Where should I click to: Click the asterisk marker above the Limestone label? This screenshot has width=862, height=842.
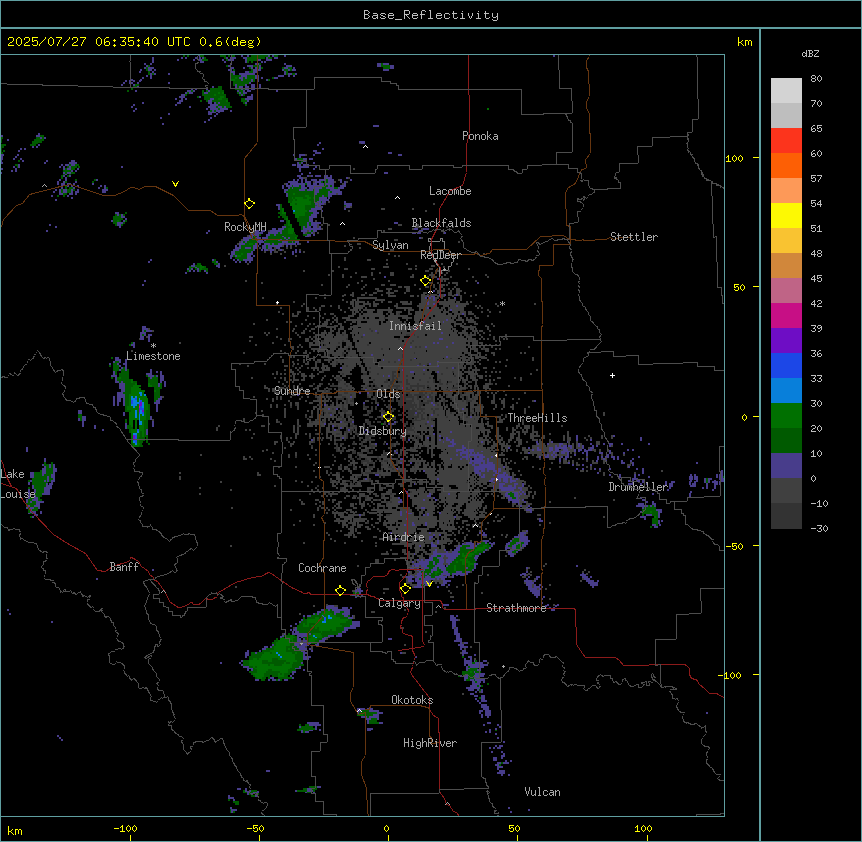(x=153, y=346)
